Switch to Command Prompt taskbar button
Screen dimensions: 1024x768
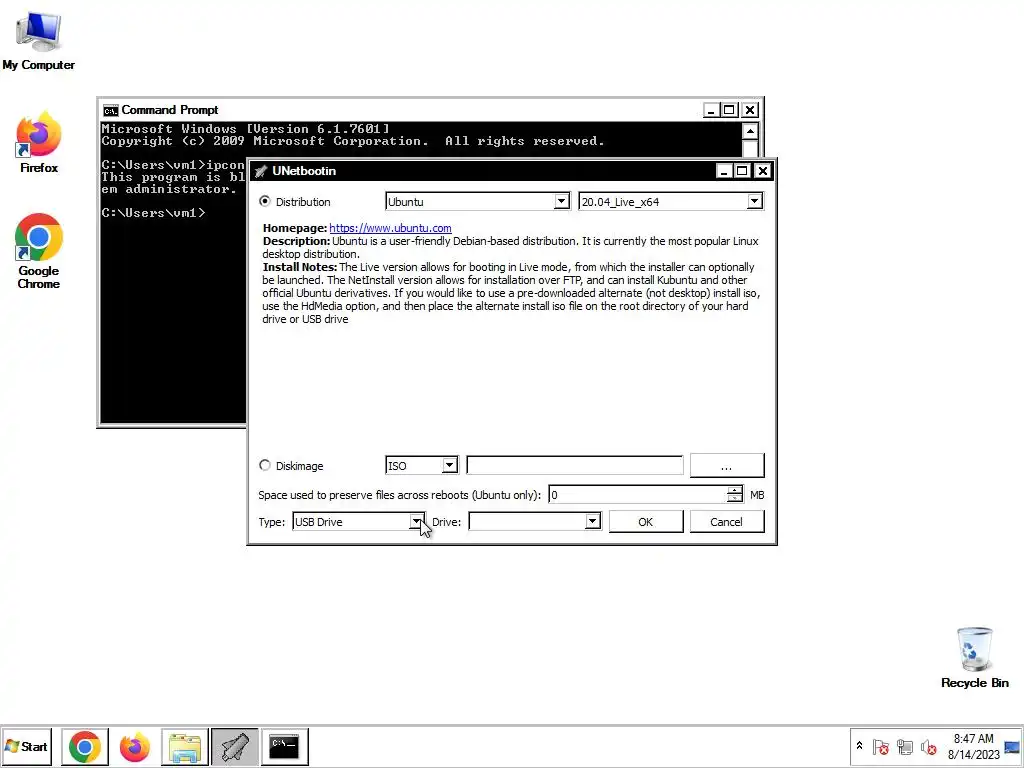click(285, 746)
